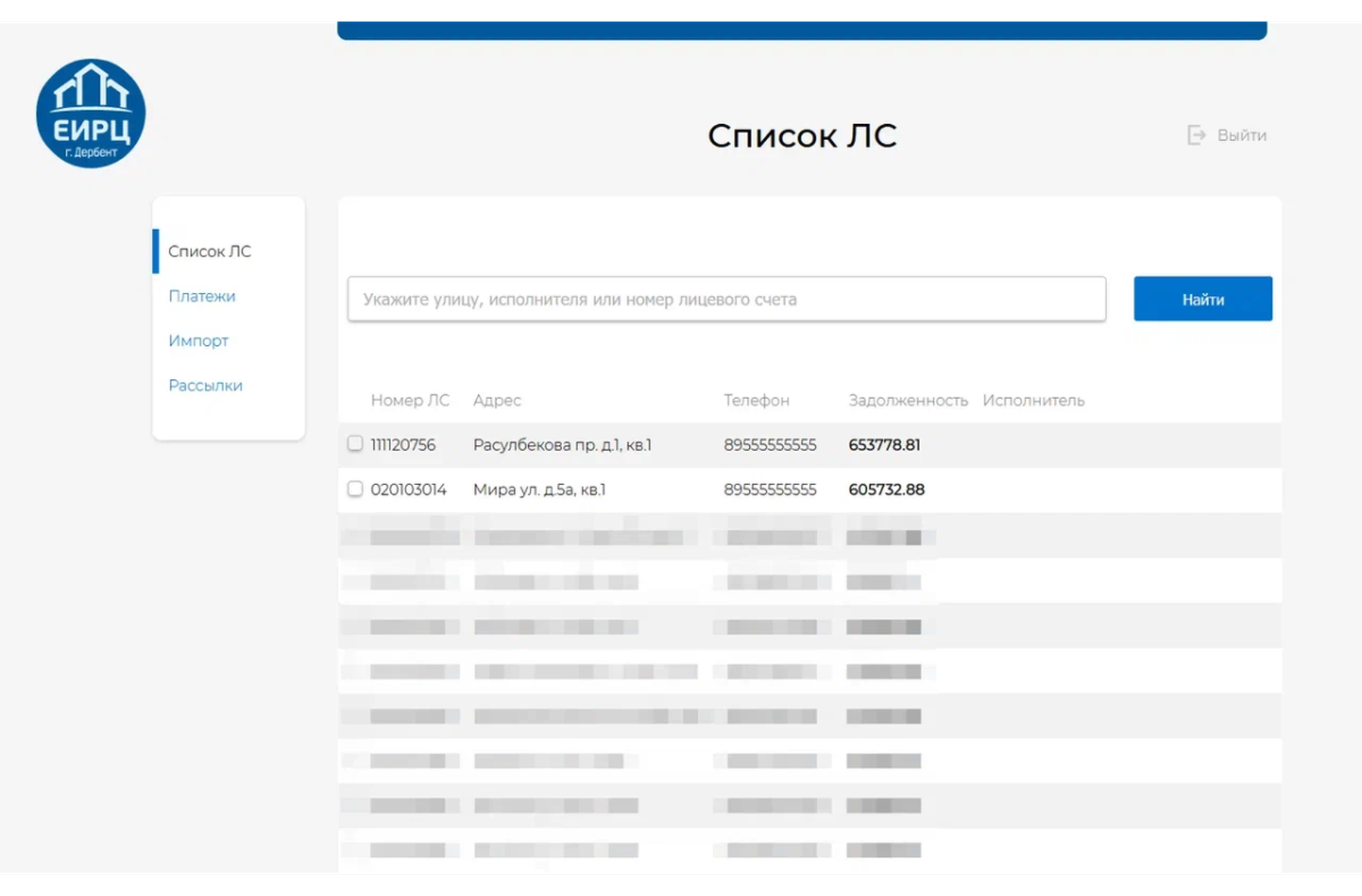Viewport: 1362px width, 896px height.
Task: Click debt amount 605732.88
Action: (886, 490)
